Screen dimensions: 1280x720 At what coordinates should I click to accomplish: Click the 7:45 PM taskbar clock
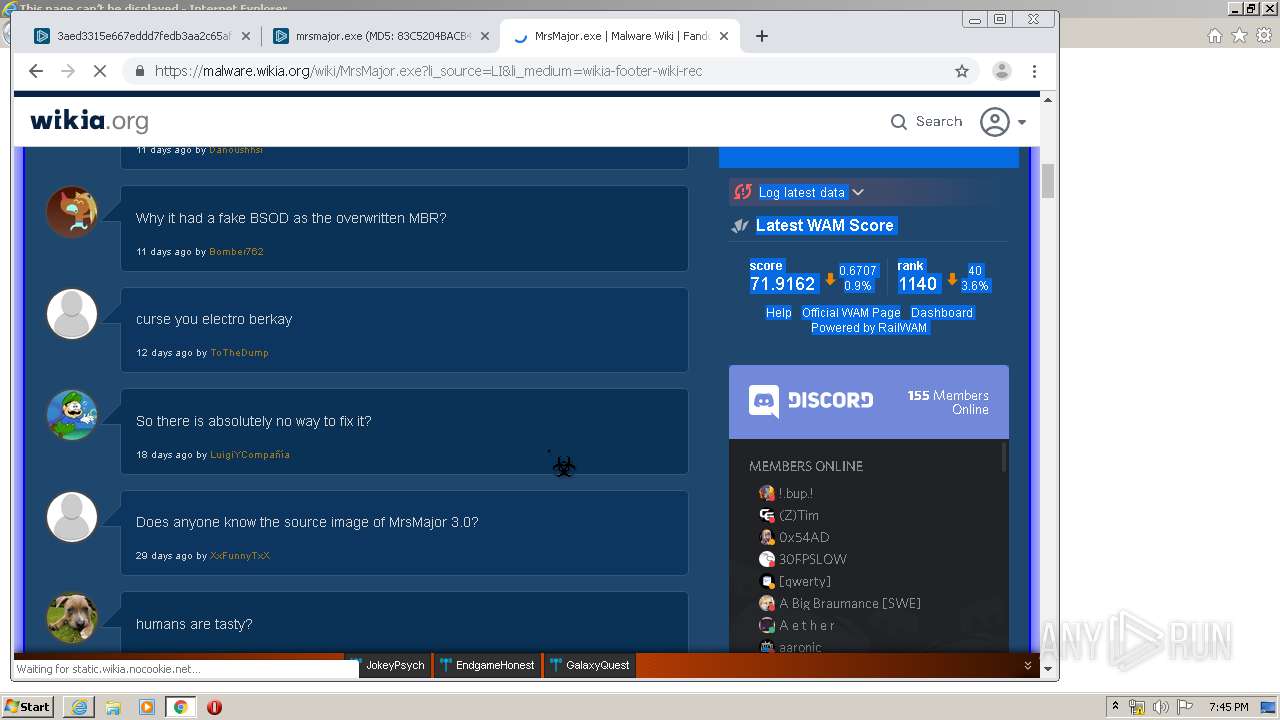pyautogui.click(x=1229, y=707)
